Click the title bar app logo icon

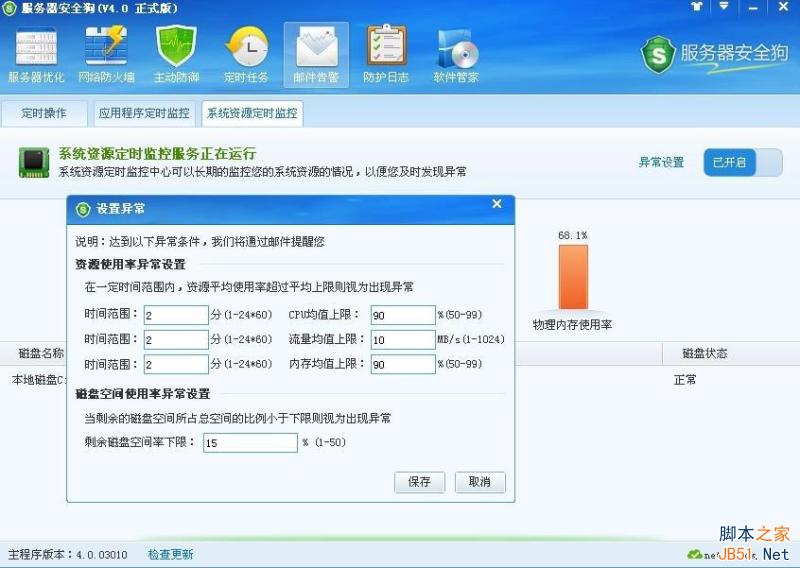[9, 8]
